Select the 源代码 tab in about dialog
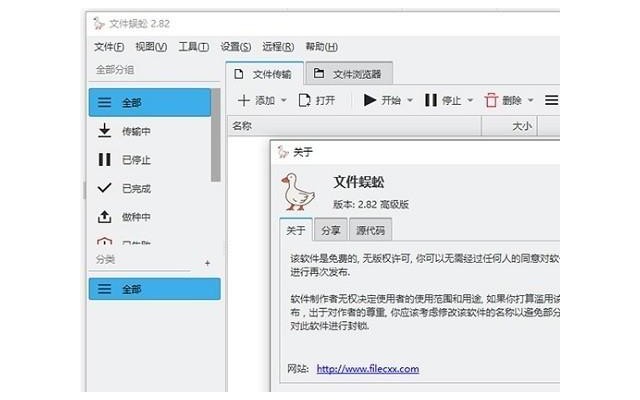 370,230
